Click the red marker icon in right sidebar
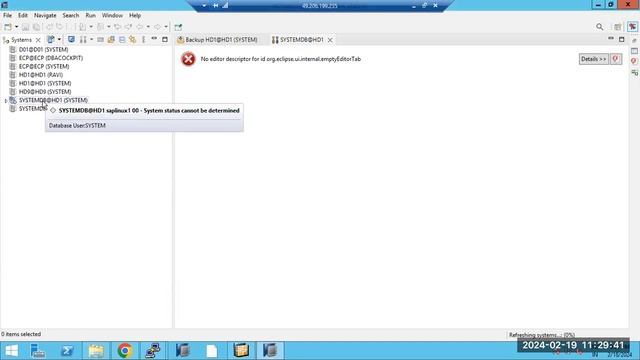The height and width of the screenshot is (360, 640). [x=634, y=61]
